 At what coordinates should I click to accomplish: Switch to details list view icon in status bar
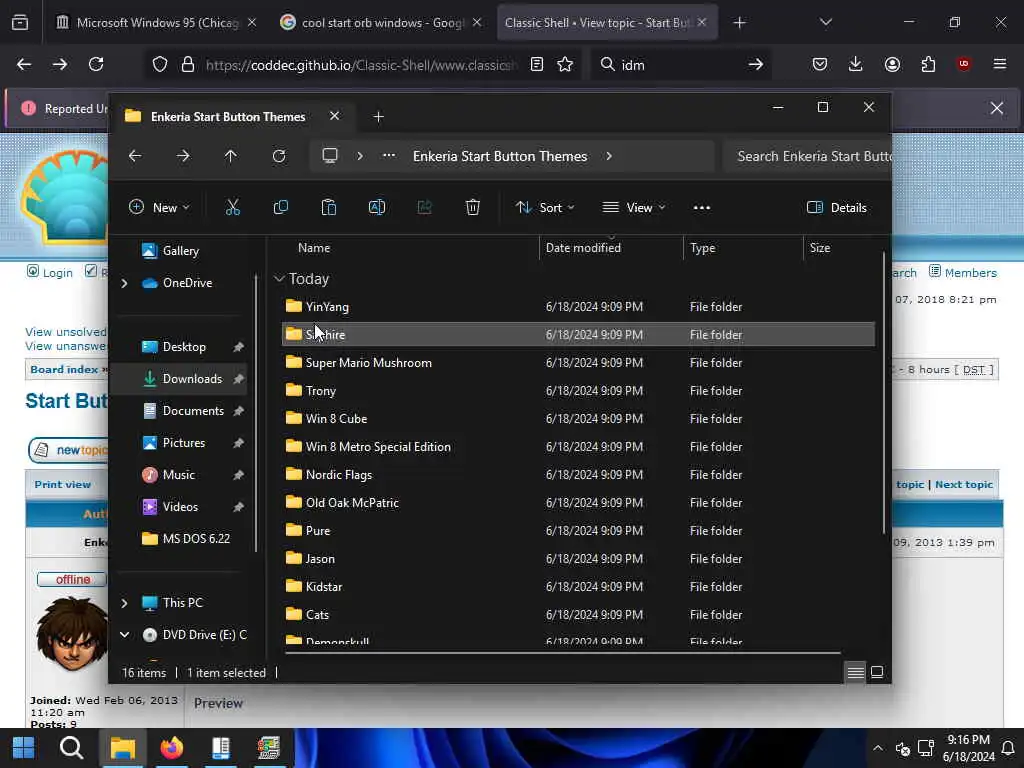point(856,672)
